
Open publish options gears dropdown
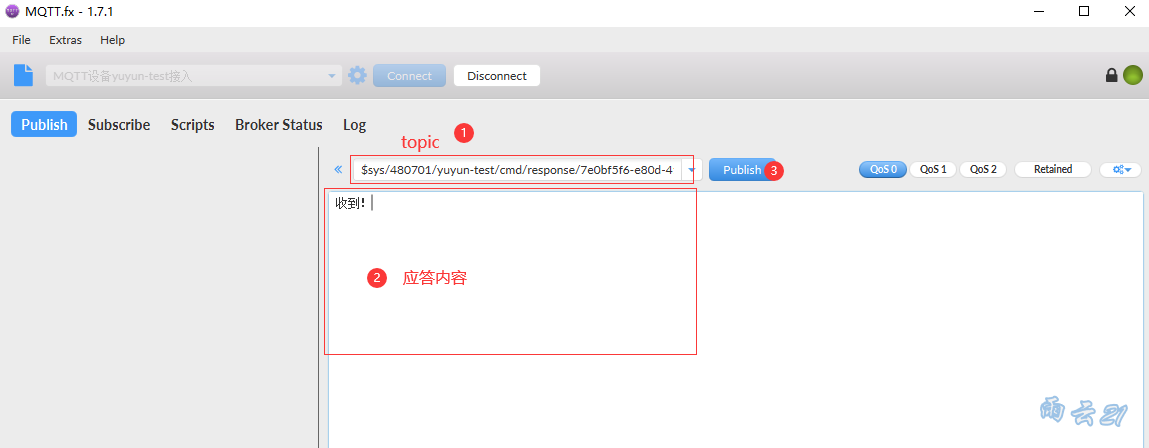point(1121,169)
